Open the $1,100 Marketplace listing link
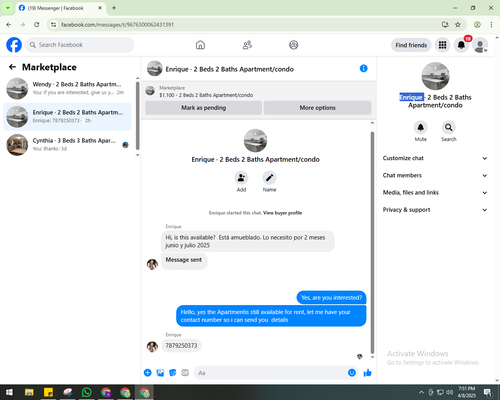500x400 pixels. pyautogui.click(x=206, y=95)
